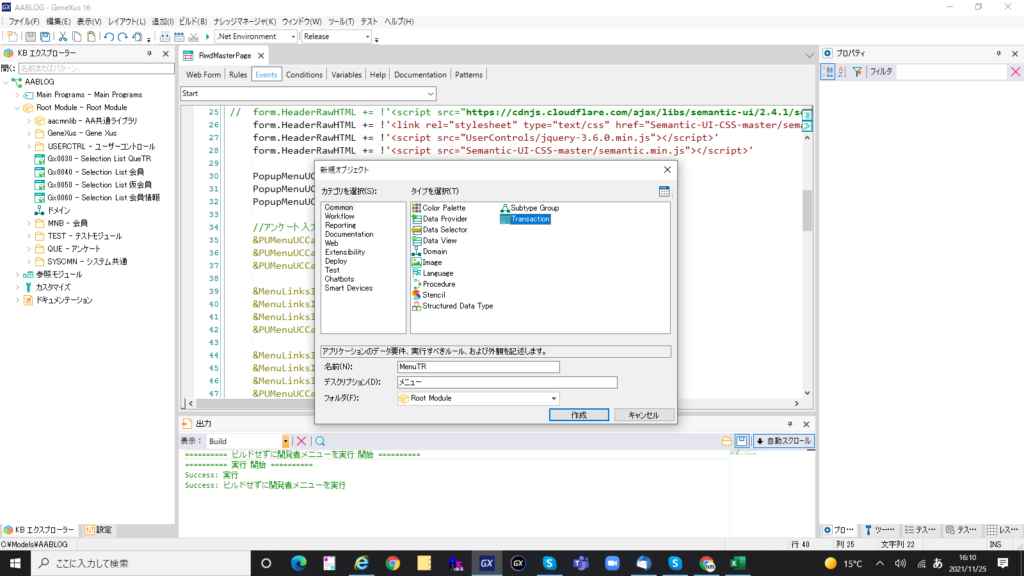This screenshot has height=576, width=1024.
Task: Select the Reporting category in dialog
Action: [x=340, y=225]
